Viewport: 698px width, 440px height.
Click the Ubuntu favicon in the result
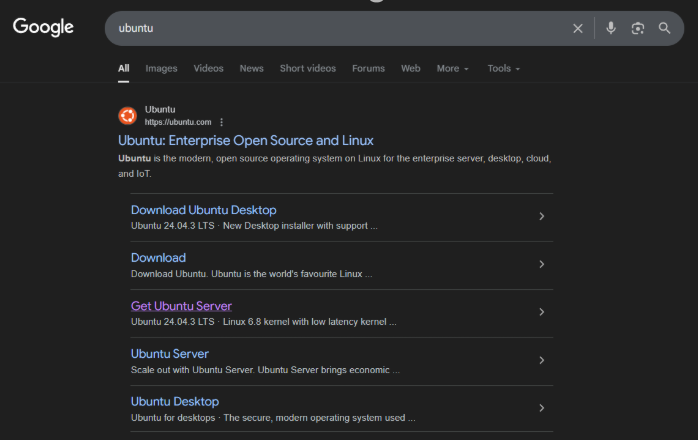(128, 116)
